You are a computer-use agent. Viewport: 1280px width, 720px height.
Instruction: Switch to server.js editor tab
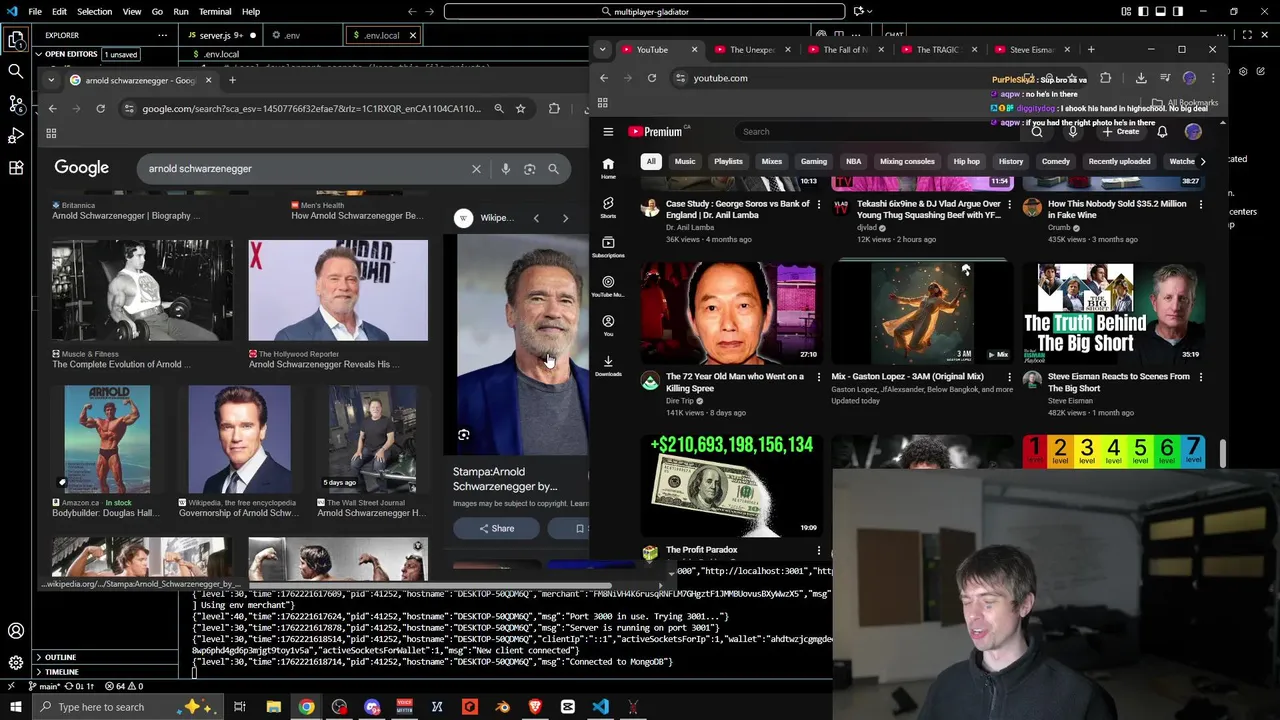click(x=220, y=35)
